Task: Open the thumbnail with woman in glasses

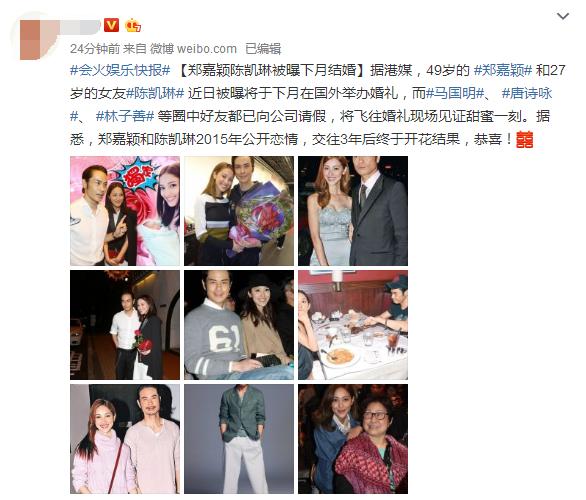Action: click(x=353, y=439)
